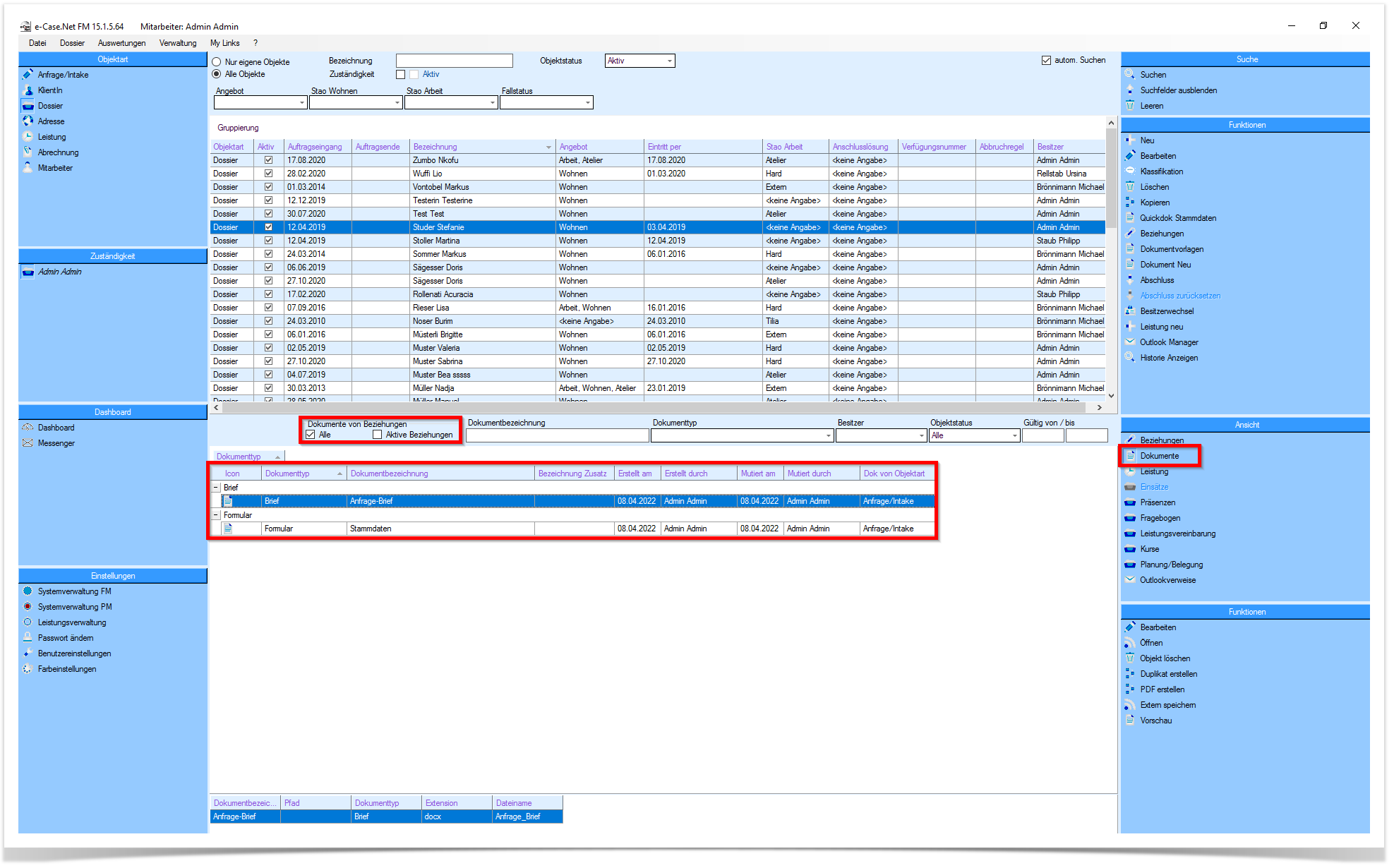Click the Präsenzen view icon
The width and height of the screenshot is (1394, 868).
(1130, 502)
